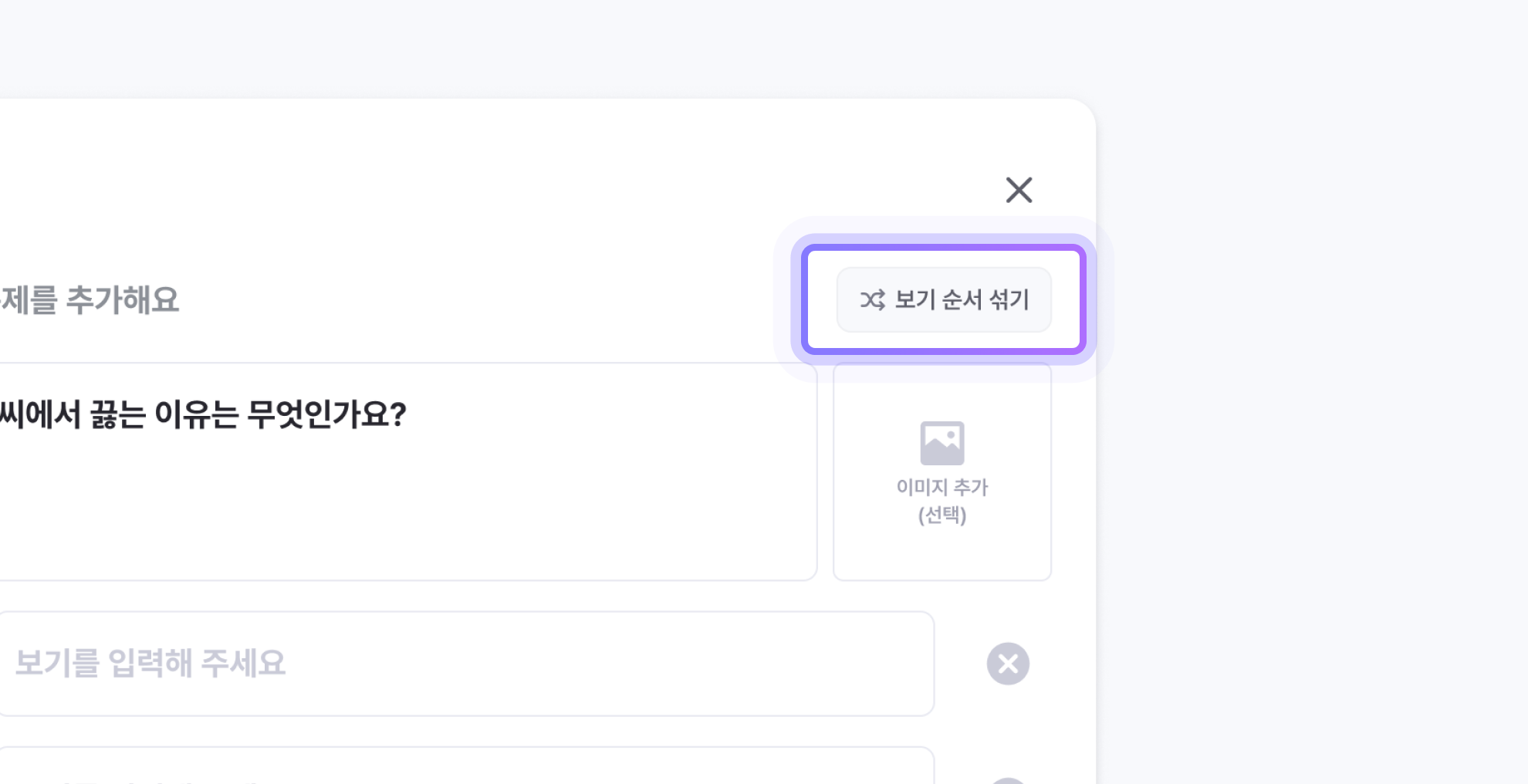
Task: Click the 보기를 입력해 주세요 option field
Action: tap(150, 664)
